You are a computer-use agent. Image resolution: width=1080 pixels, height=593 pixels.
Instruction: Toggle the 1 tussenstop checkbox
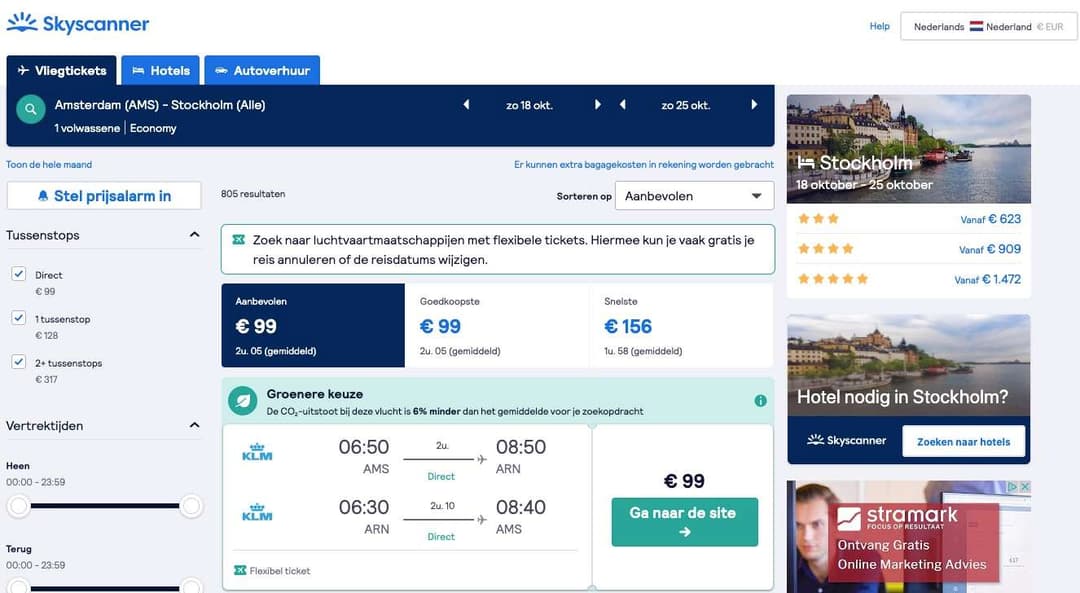click(19, 318)
